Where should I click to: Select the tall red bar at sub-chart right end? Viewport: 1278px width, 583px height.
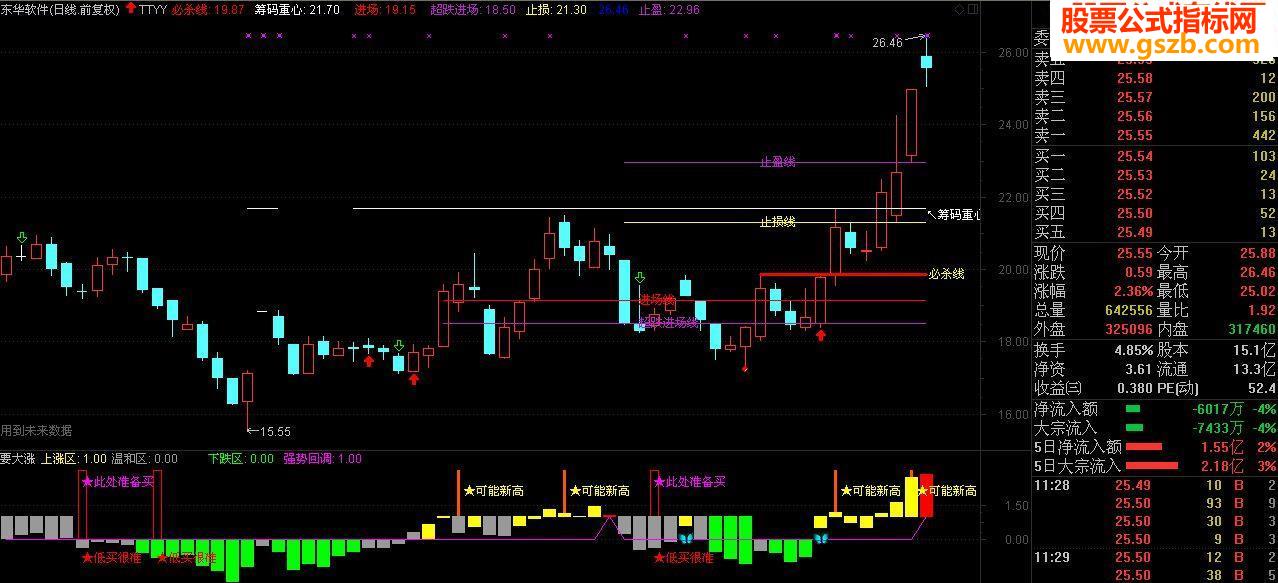(x=926, y=495)
